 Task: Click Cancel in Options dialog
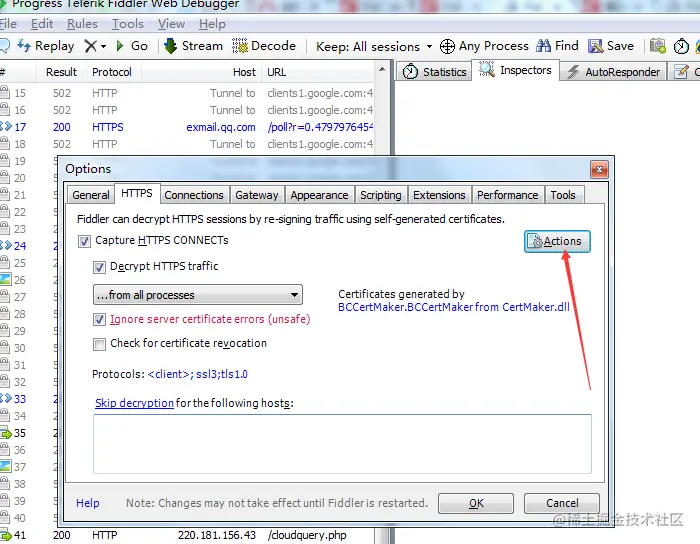562,503
